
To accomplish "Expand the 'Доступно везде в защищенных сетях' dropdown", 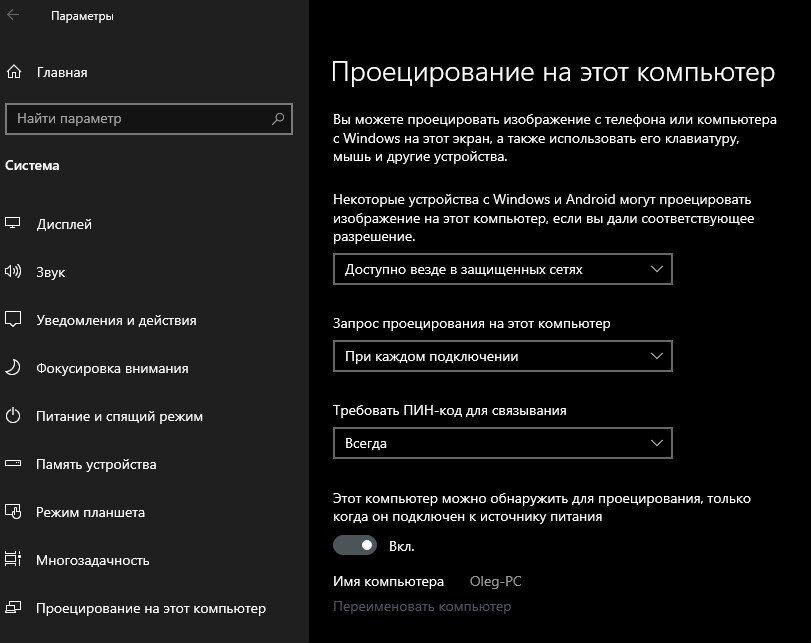I will [502, 268].
